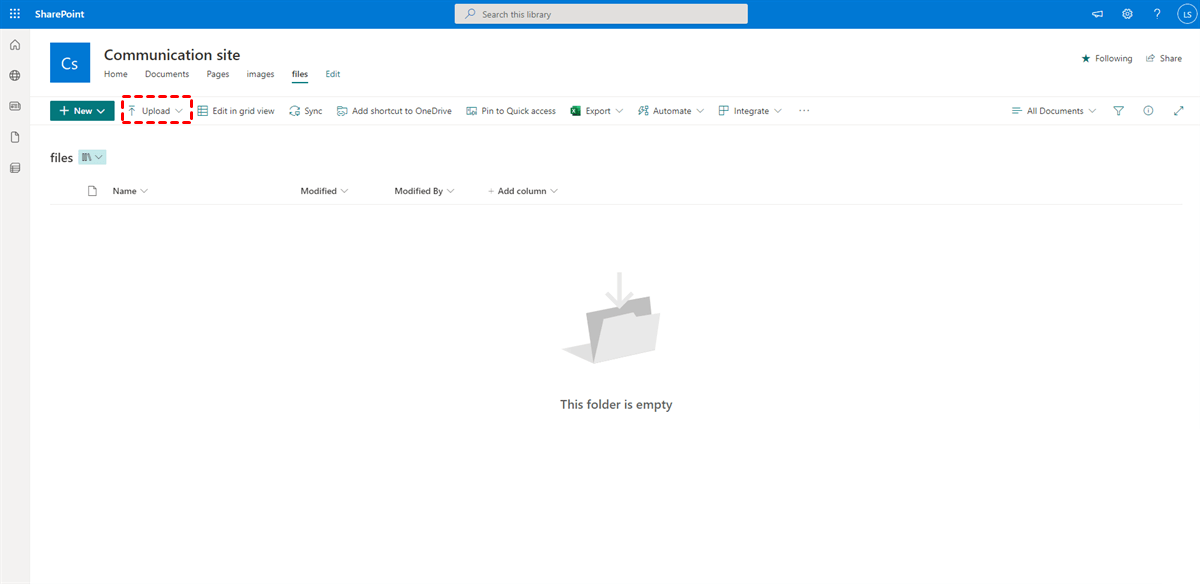Click the megaphone notifications icon

(1097, 14)
